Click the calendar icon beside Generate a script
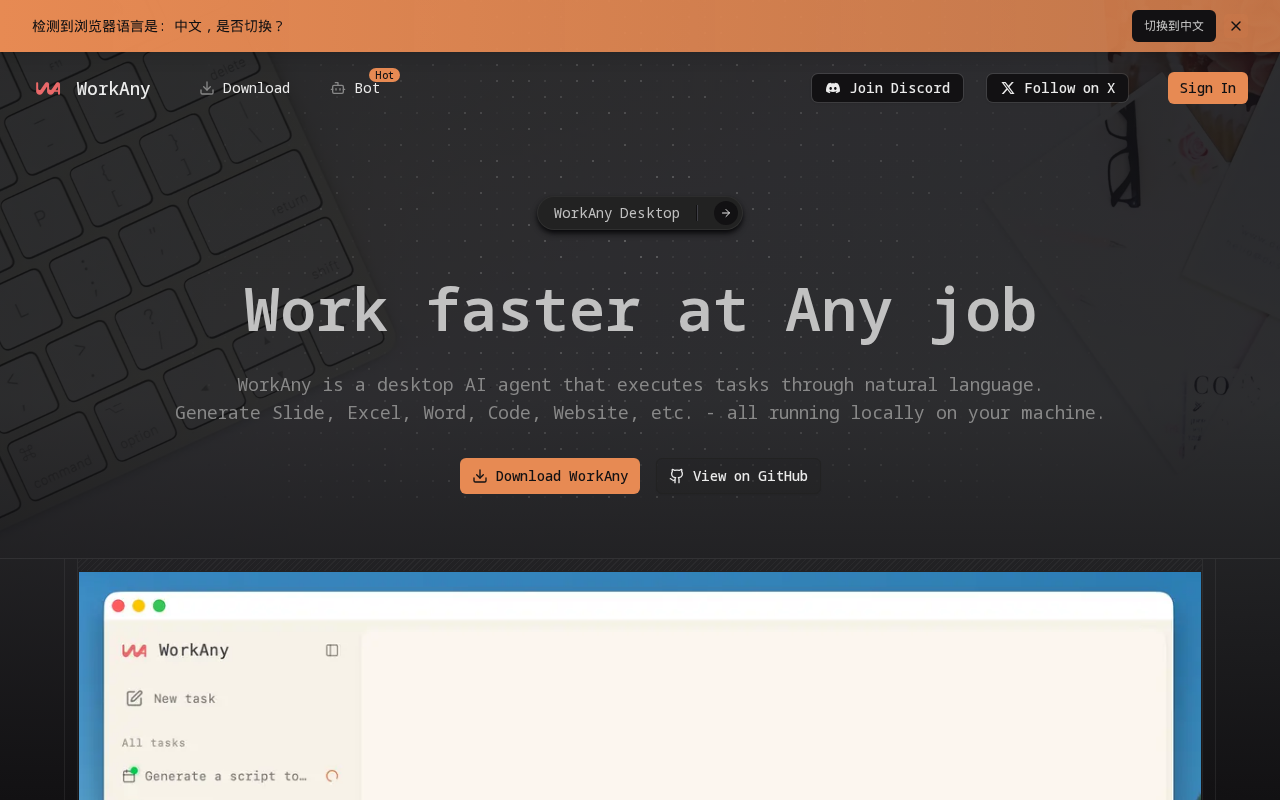The image size is (1280, 800). point(129,775)
